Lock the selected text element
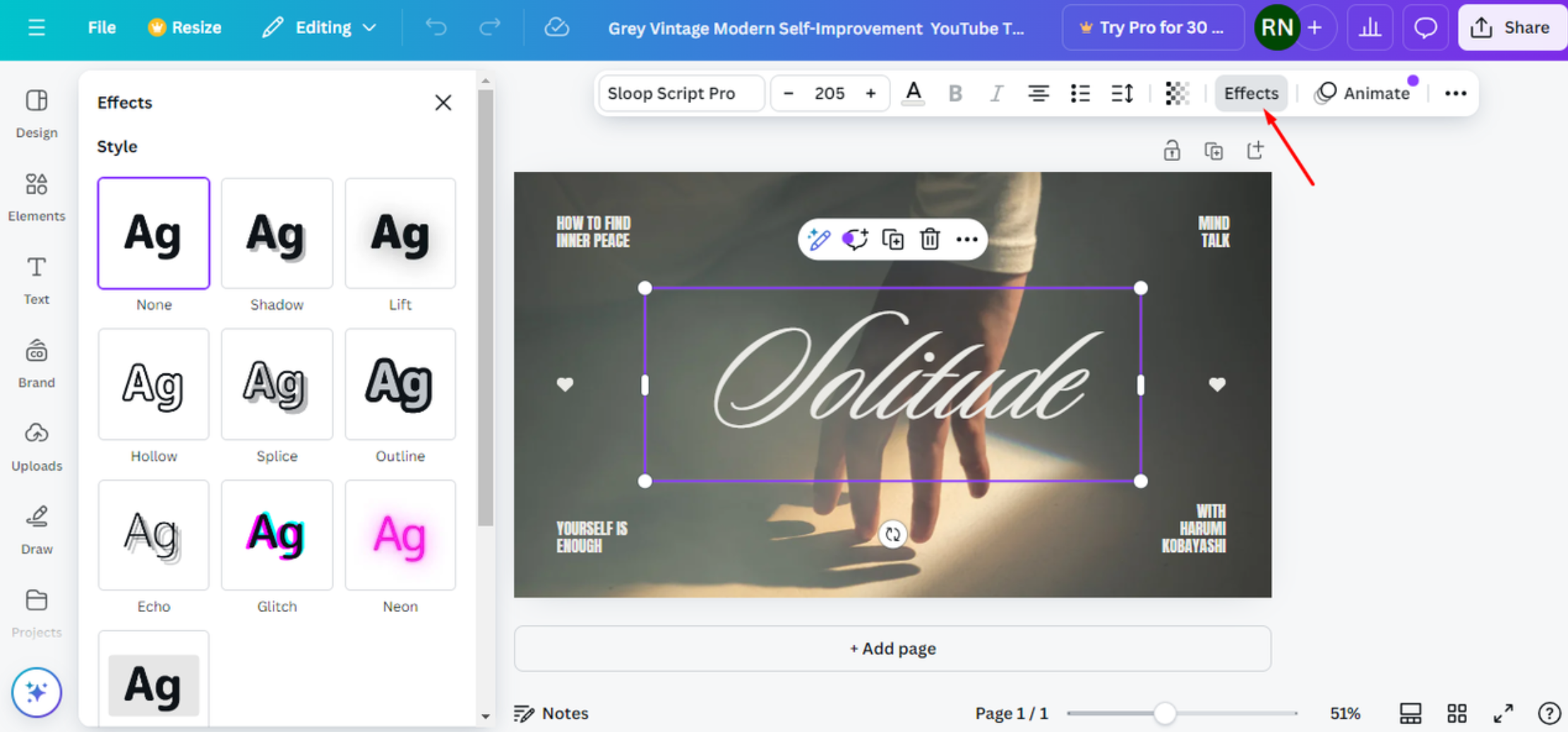The width and height of the screenshot is (1568, 732). (1172, 150)
